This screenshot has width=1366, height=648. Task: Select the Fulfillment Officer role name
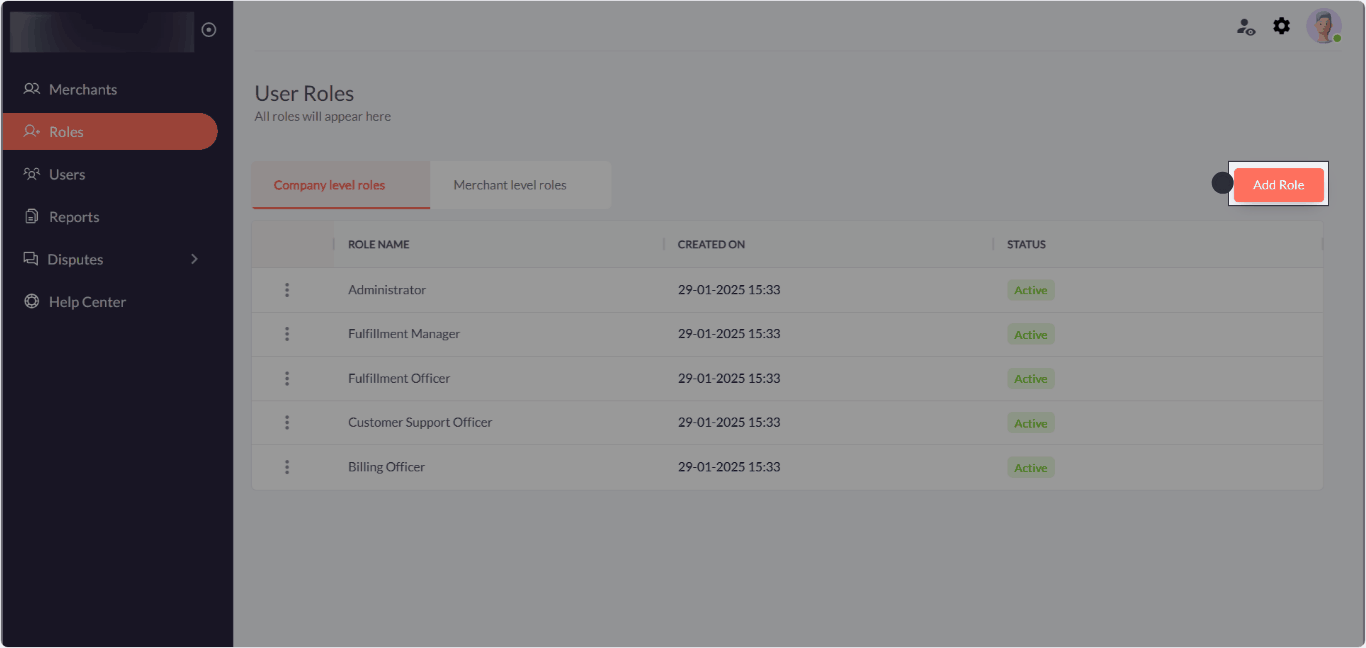click(399, 378)
